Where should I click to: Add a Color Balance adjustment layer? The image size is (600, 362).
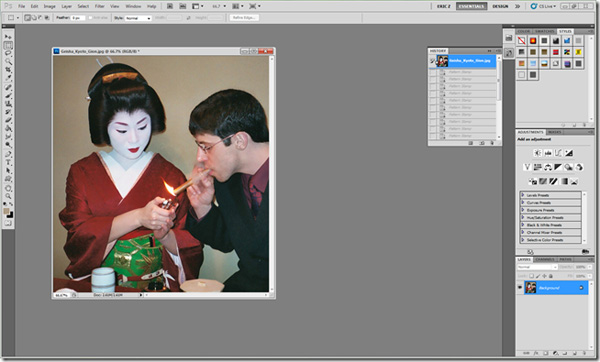548,167
